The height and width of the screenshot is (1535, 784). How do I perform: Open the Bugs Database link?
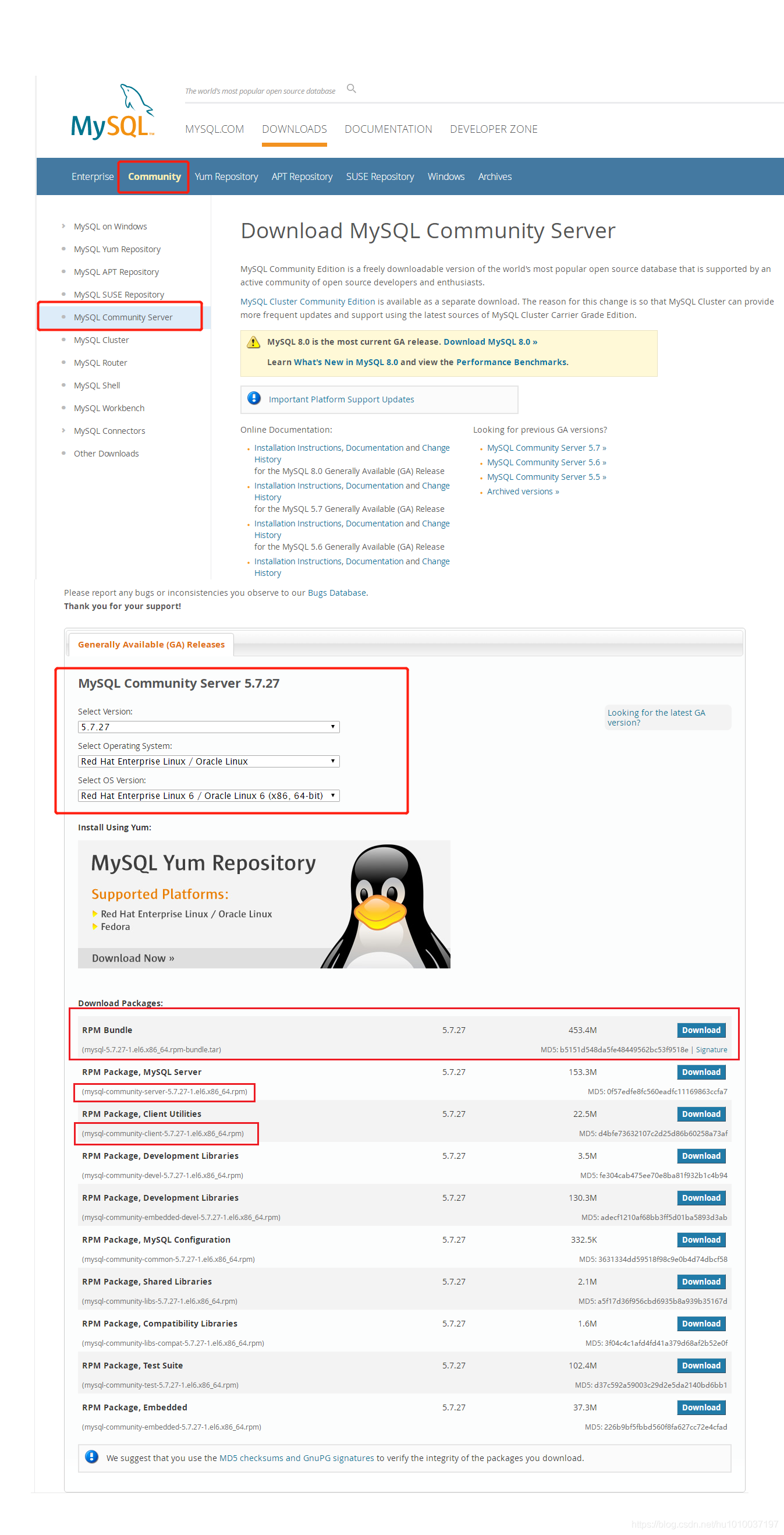(337, 592)
